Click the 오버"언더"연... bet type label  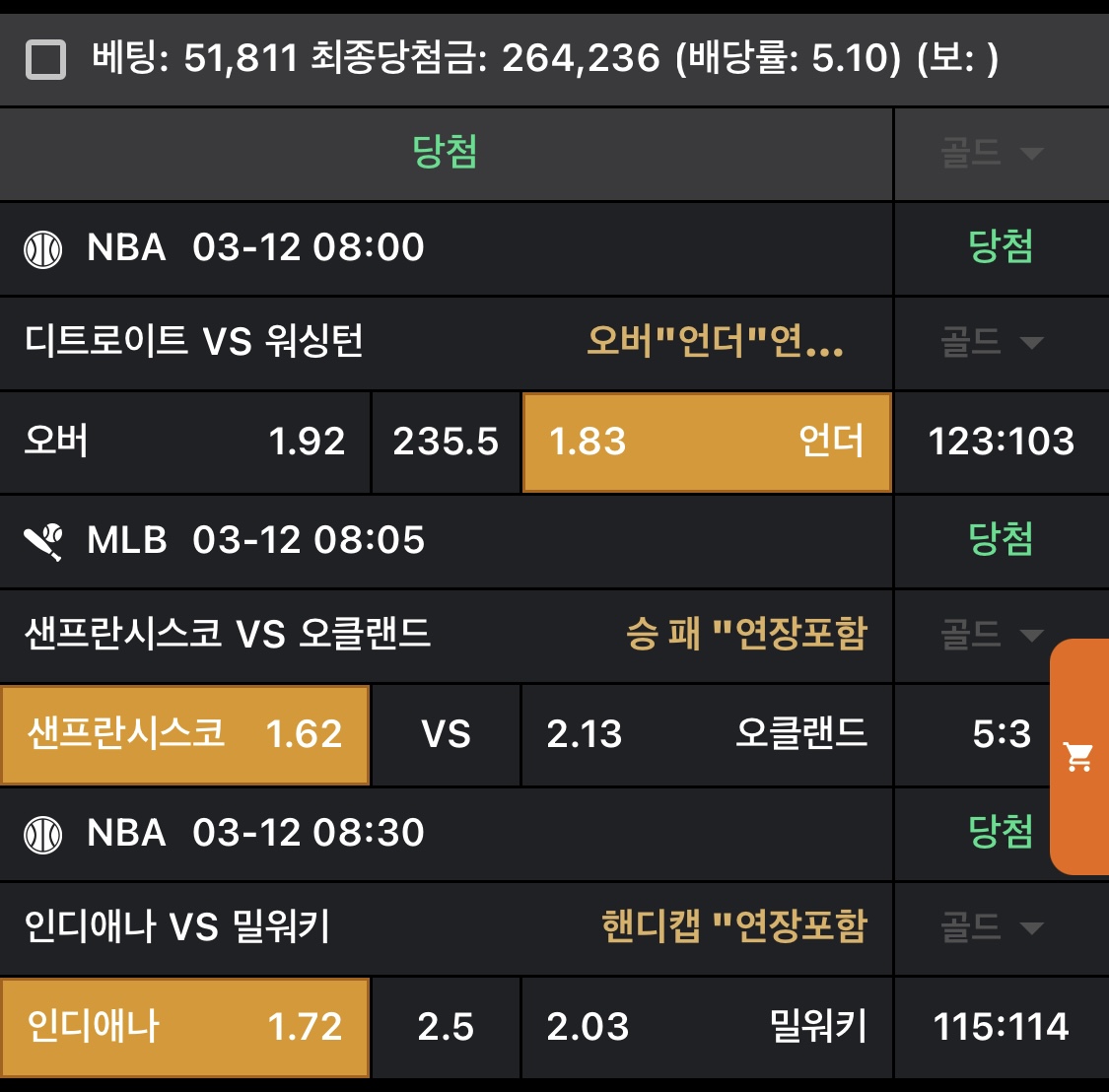(715, 342)
